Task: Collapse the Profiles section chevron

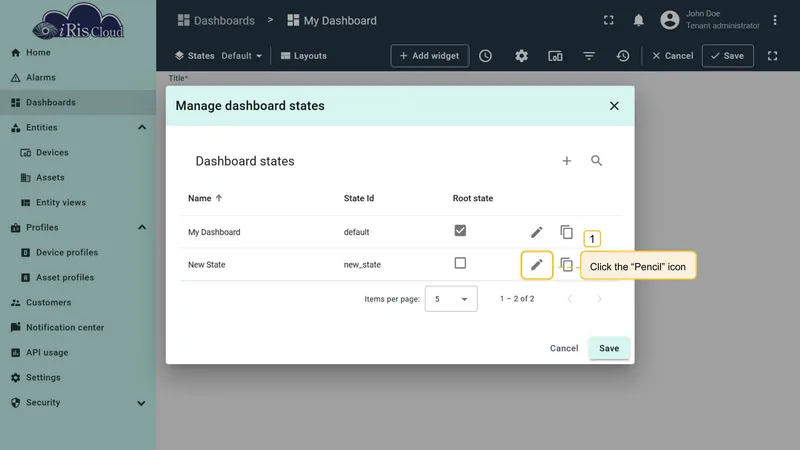Action: (142, 228)
